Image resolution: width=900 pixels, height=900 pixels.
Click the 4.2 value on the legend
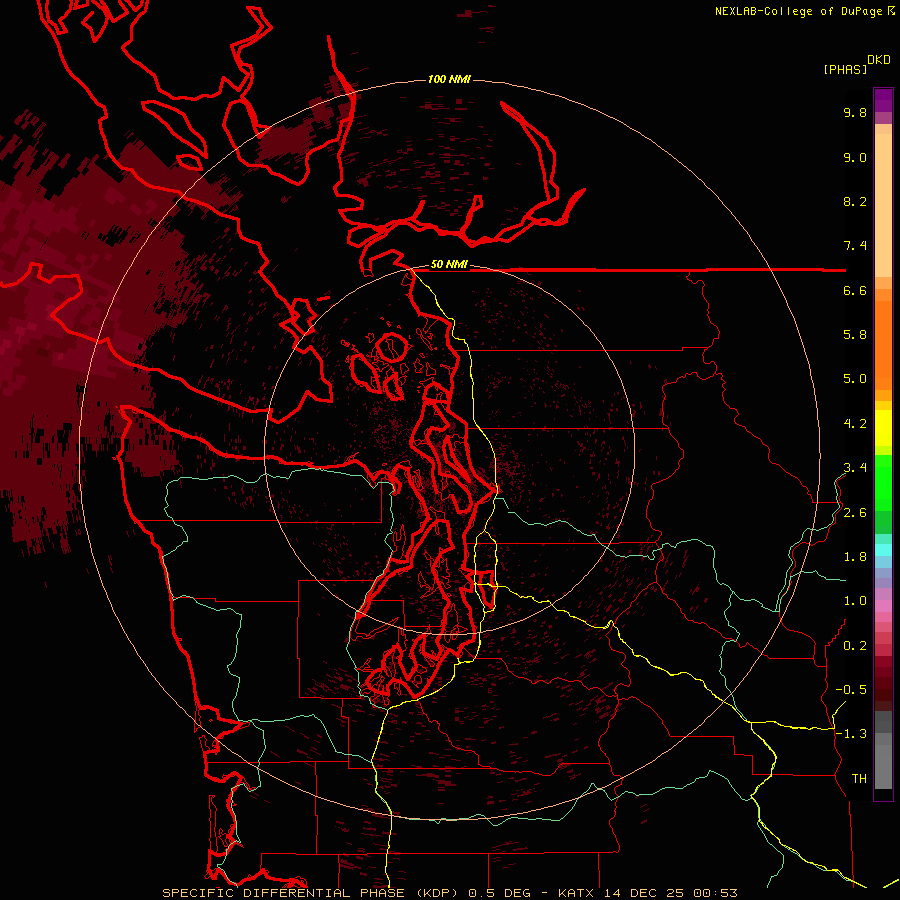(x=855, y=424)
